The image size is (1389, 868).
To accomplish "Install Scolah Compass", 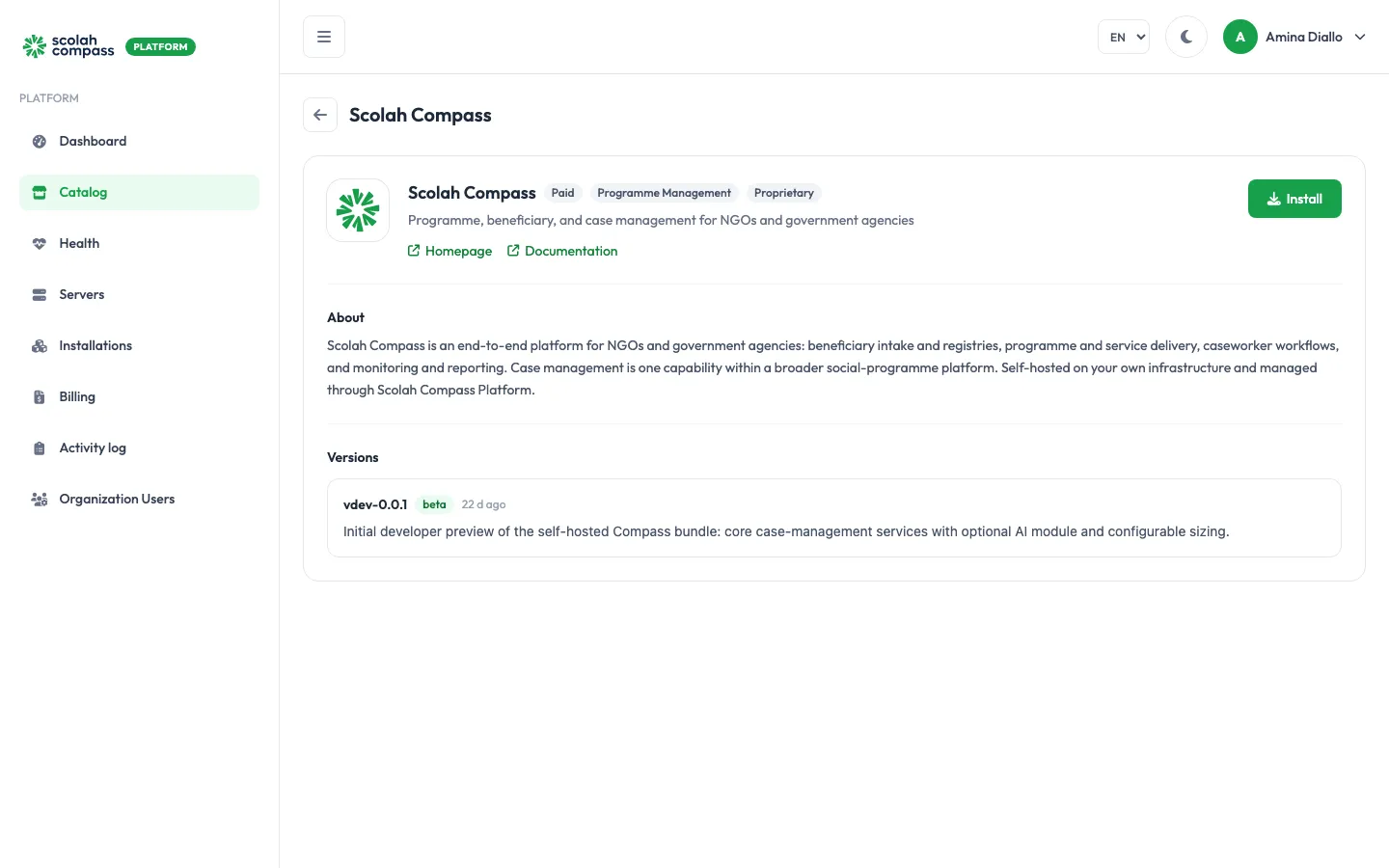I will point(1294,199).
